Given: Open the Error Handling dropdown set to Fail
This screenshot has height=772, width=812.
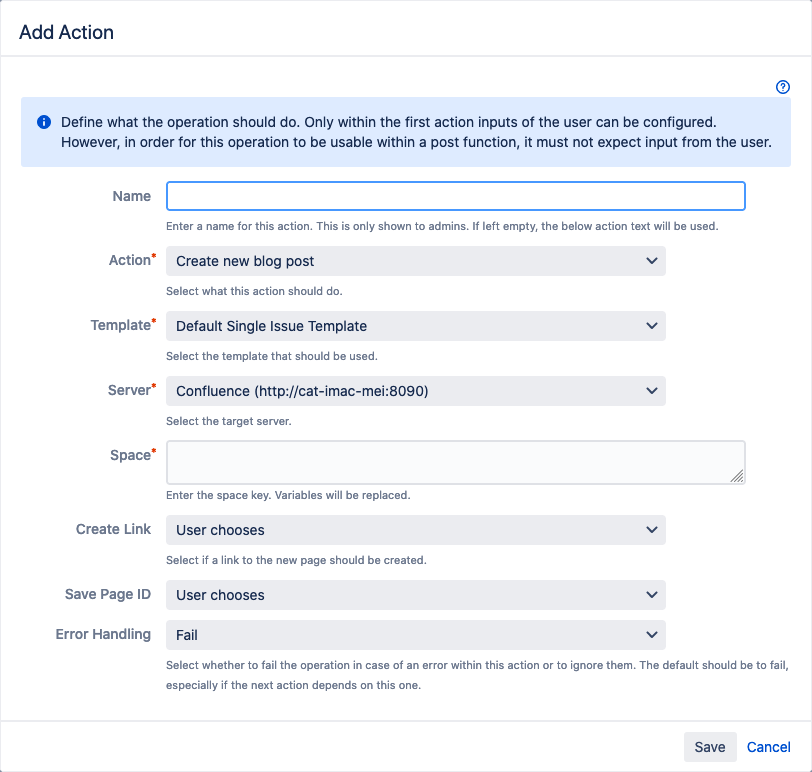Looking at the screenshot, I should pos(415,635).
